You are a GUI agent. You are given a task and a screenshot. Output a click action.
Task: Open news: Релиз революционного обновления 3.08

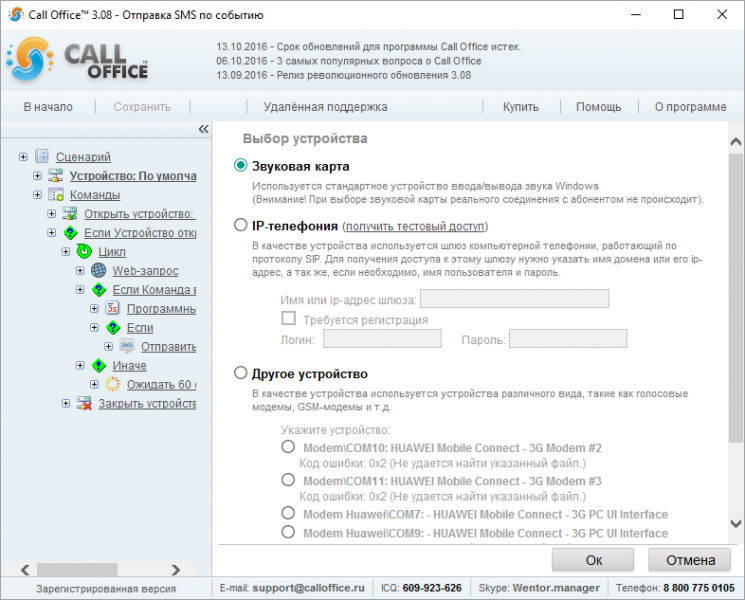(344, 75)
